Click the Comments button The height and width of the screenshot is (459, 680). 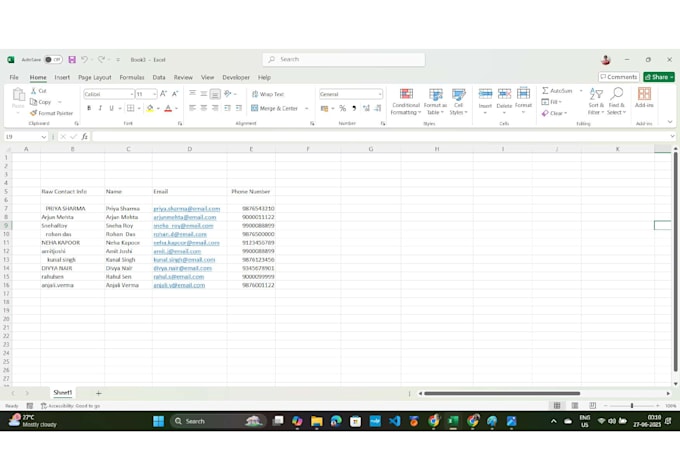(x=619, y=77)
